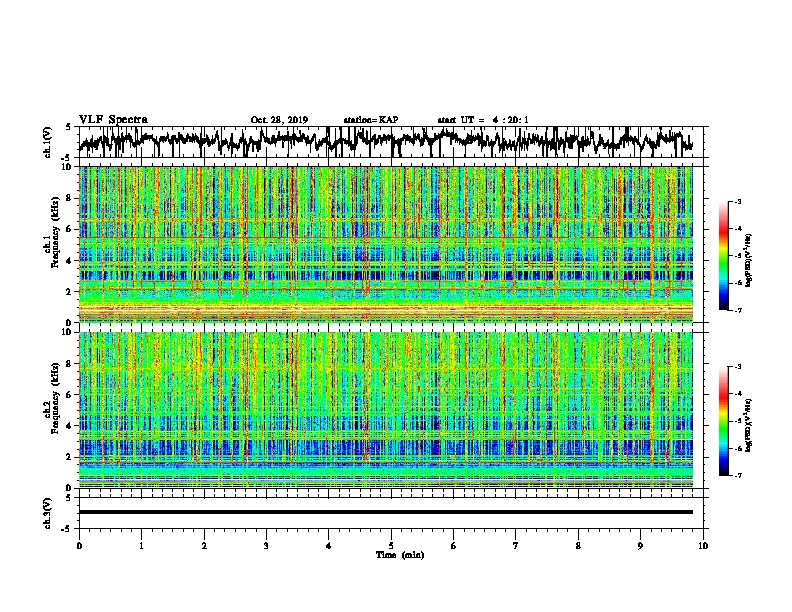Screen dimensions: 792x612
Task: Click the ch.1 spectrogram color scale bar
Action: [723, 256]
